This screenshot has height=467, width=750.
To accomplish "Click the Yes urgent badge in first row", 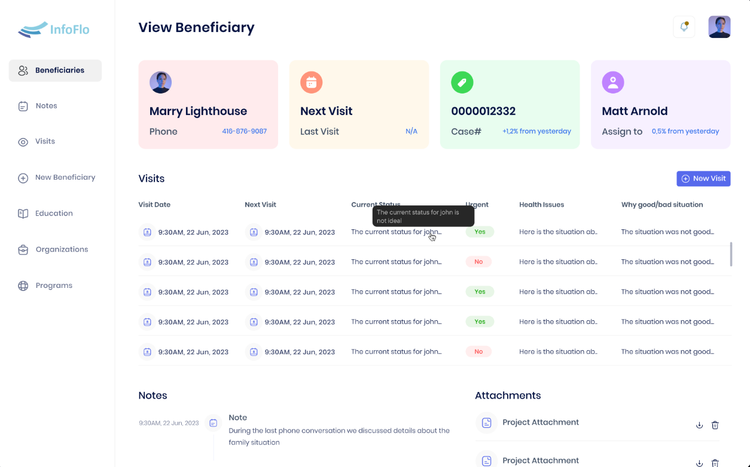I will tap(479, 232).
